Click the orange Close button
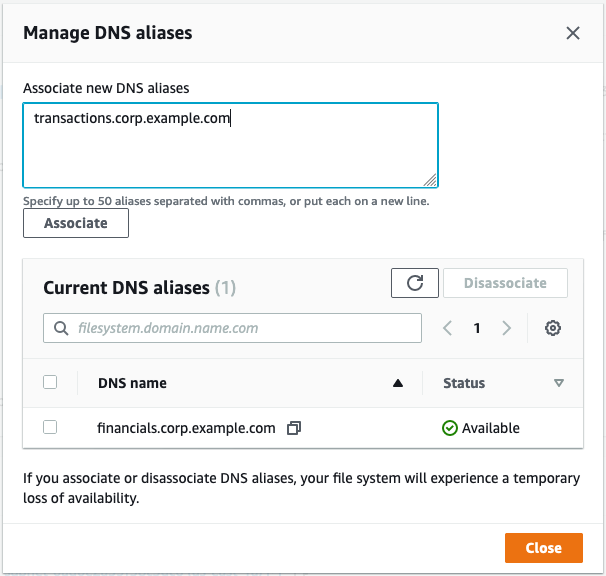 [x=543, y=548]
